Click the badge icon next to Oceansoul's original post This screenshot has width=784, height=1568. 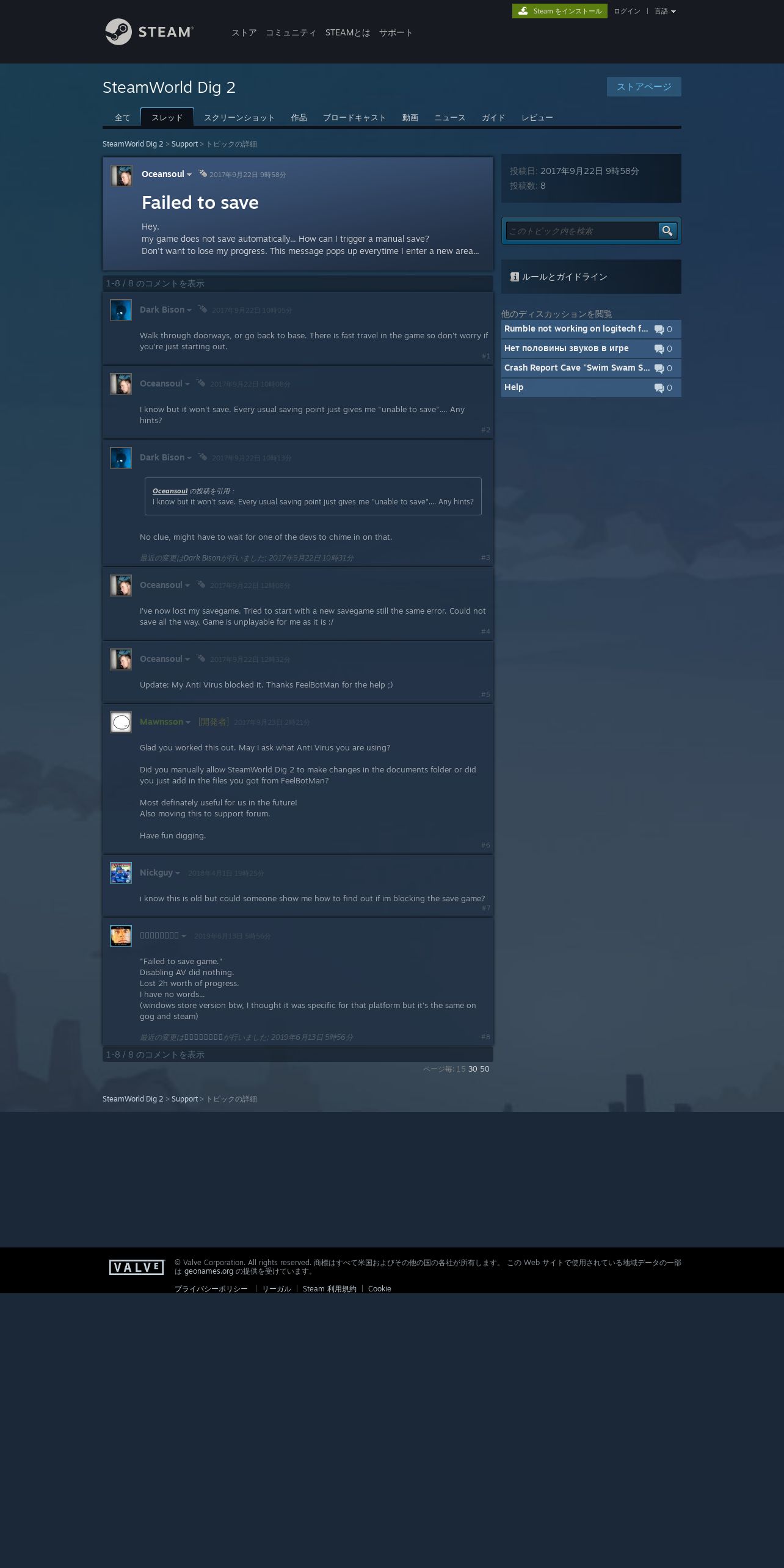click(202, 174)
